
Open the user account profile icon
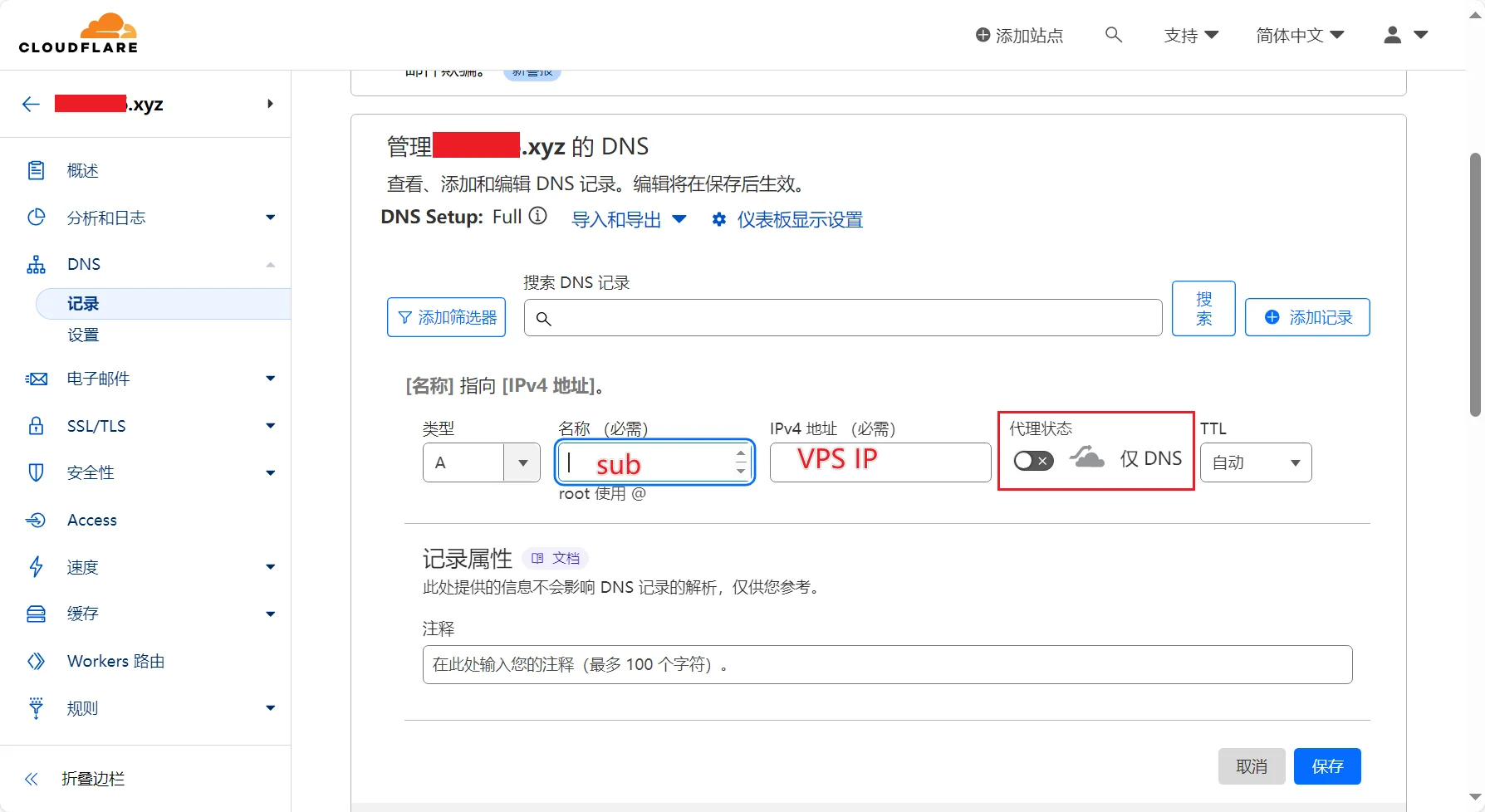(x=1393, y=35)
